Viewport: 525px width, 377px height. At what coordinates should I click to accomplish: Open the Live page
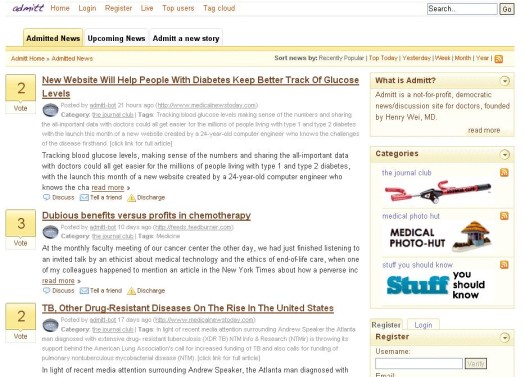tap(147, 8)
